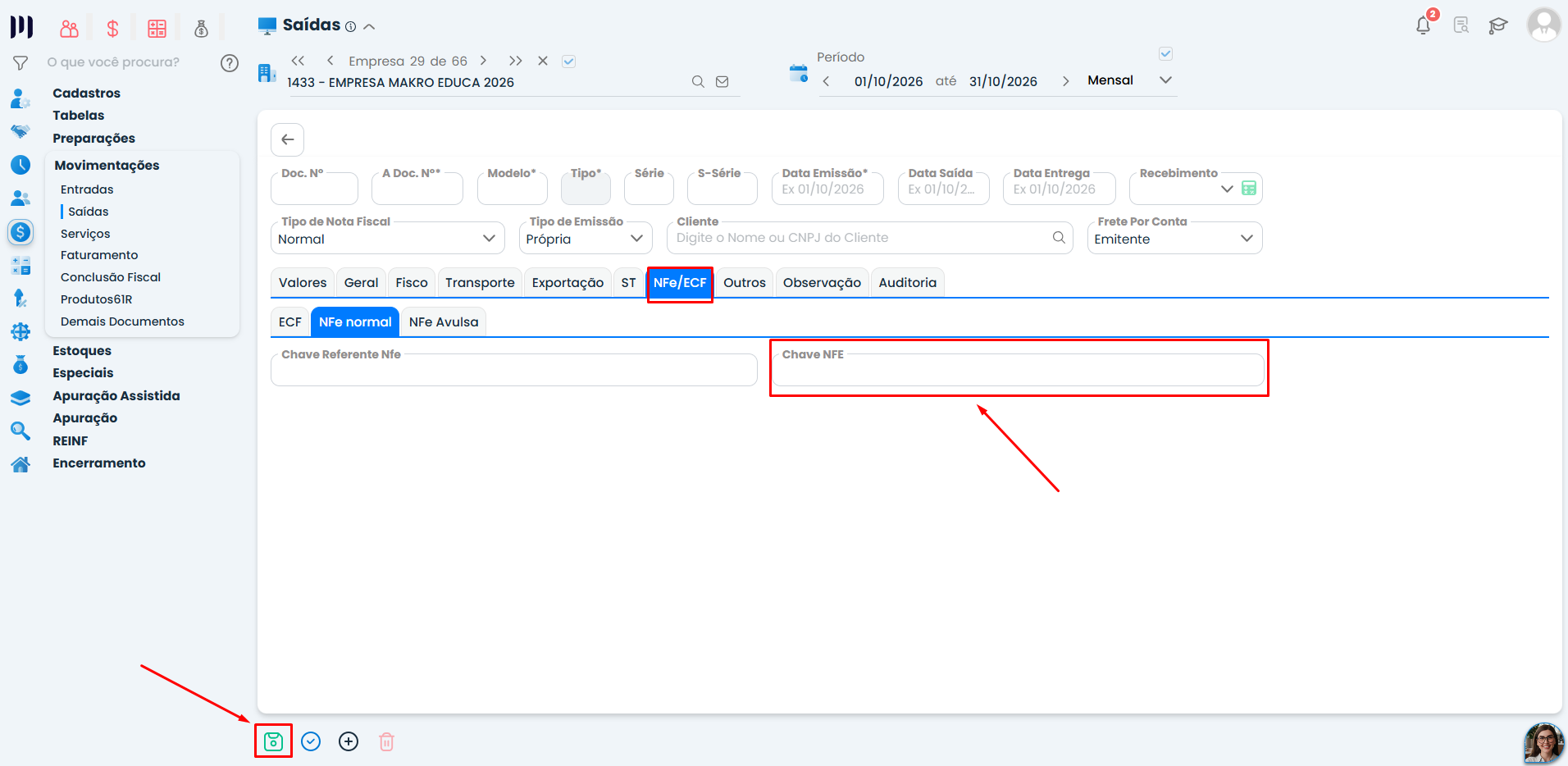This screenshot has height=766, width=1568.
Task: Click the filter funnel icon
Action: point(21,62)
